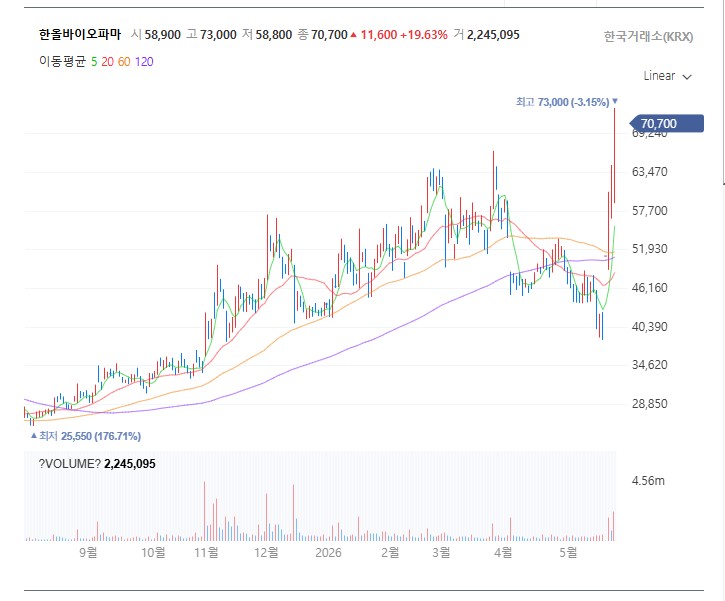The width and height of the screenshot is (725, 601).
Task: Click the 9월 date axis label
Action: click(88, 552)
